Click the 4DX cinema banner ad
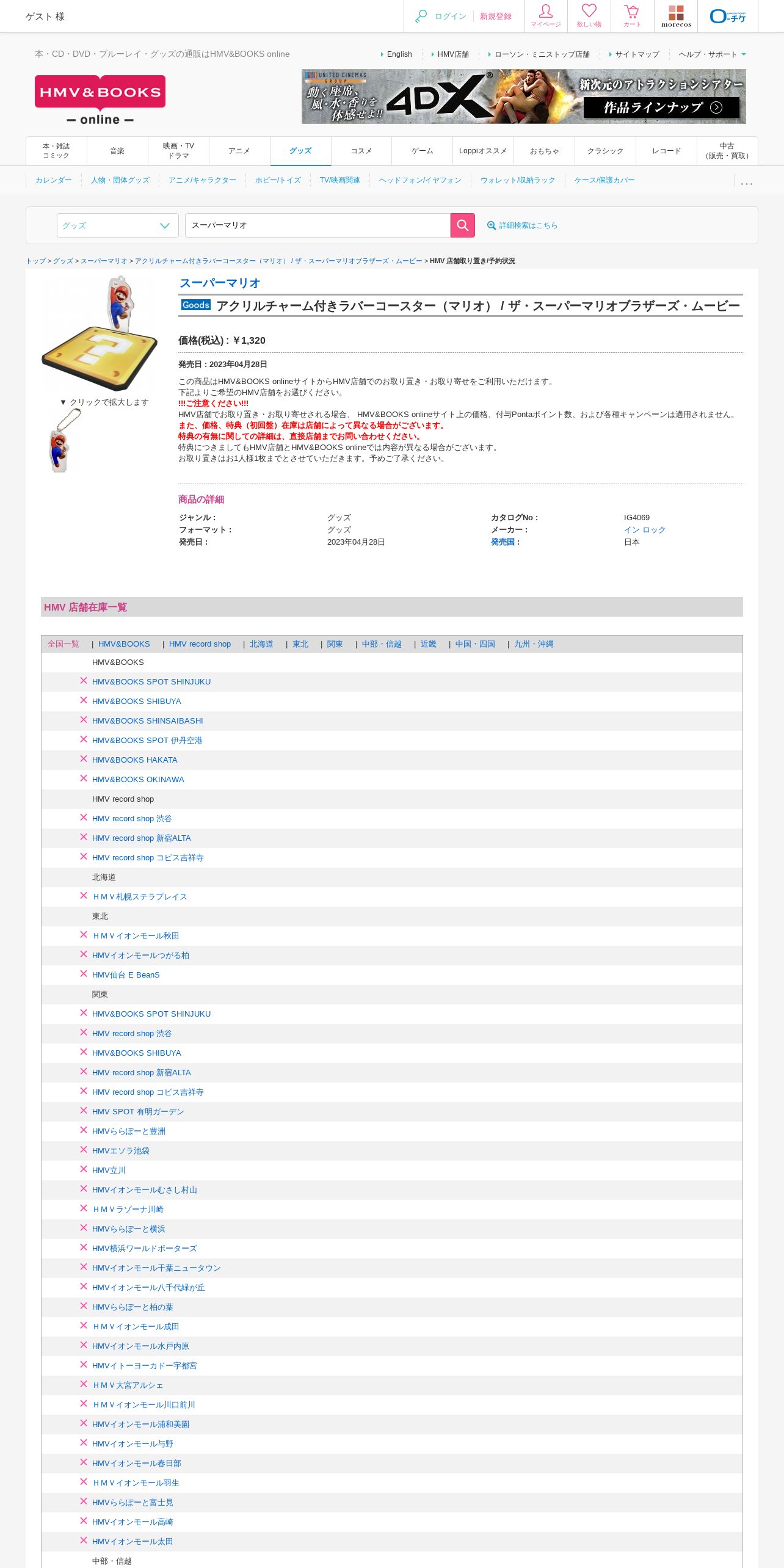The height and width of the screenshot is (1568, 784). coord(524,96)
